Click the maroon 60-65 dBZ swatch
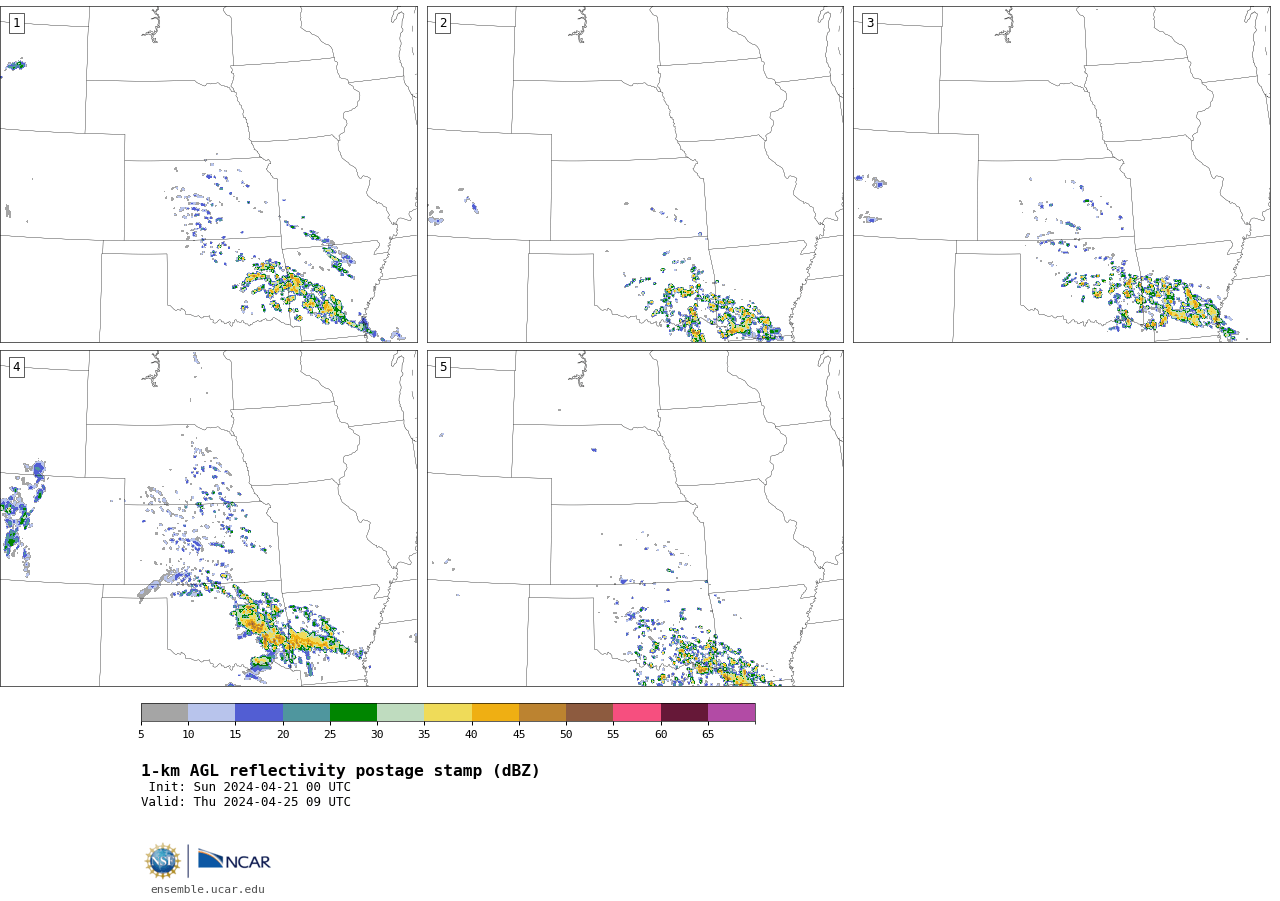 pos(684,713)
